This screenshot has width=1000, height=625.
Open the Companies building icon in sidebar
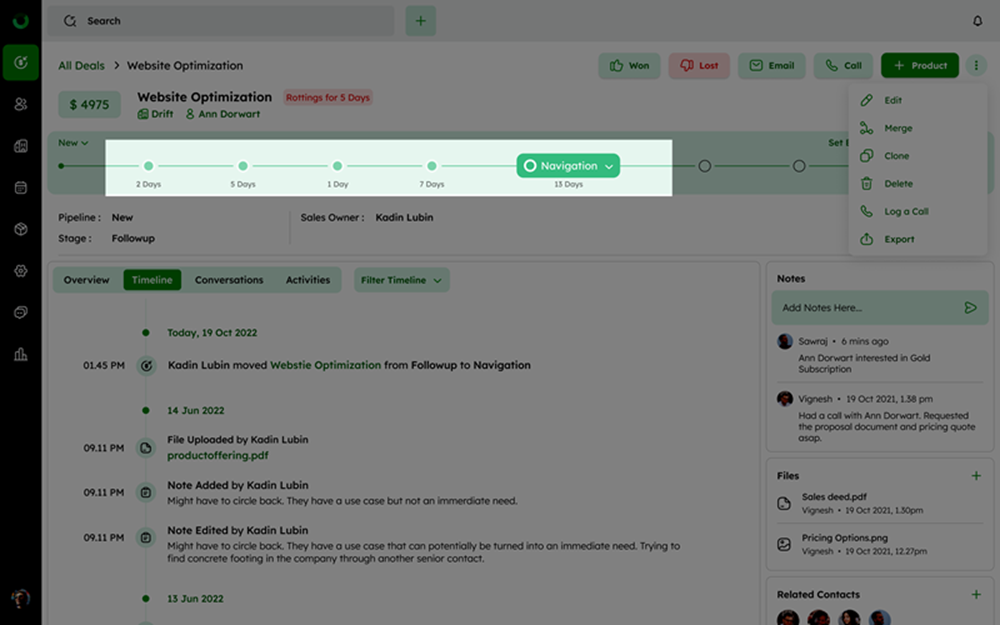(x=20, y=146)
